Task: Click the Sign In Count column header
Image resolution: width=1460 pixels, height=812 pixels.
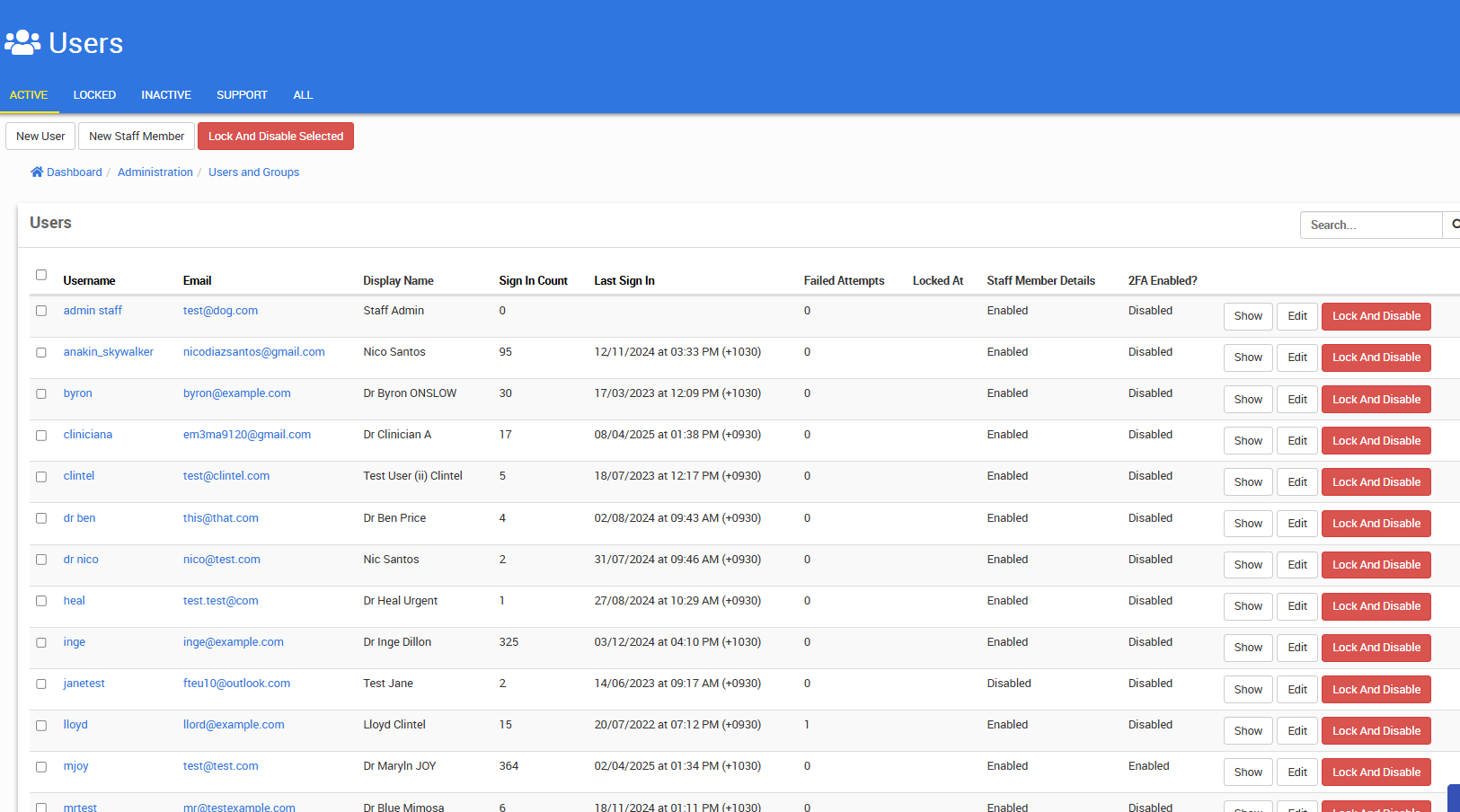Action: click(x=534, y=281)
